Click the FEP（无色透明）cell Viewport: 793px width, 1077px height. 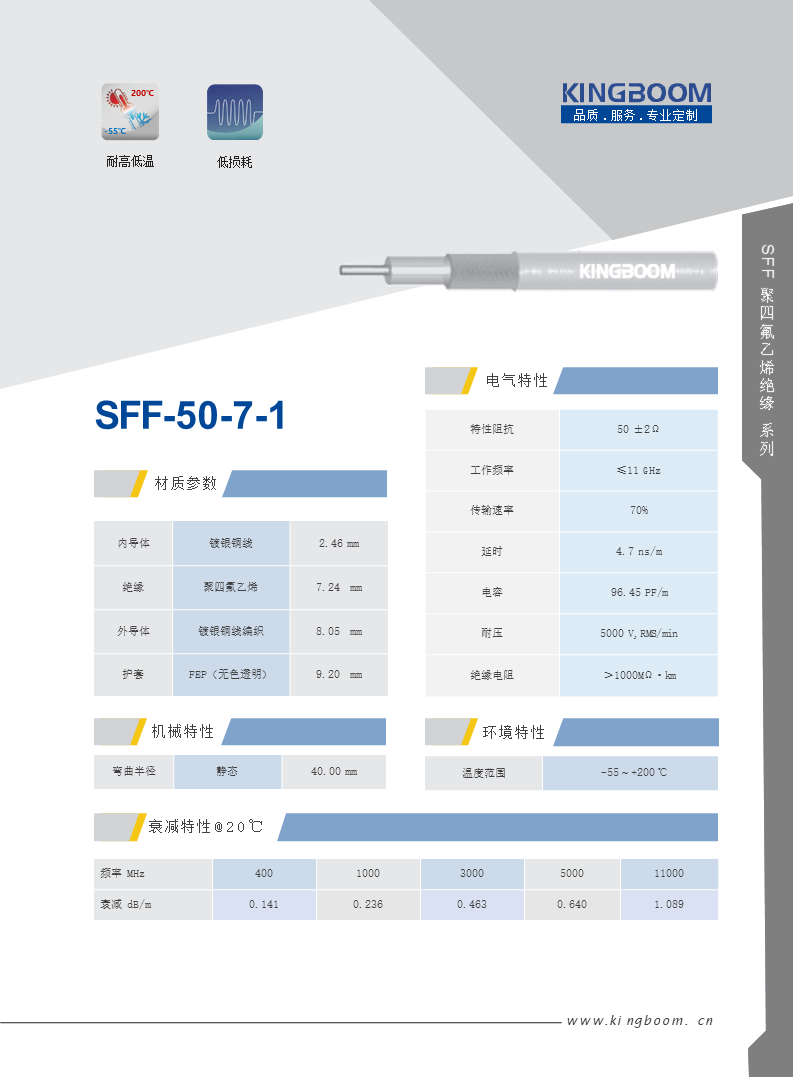click(x=231, y=674)
